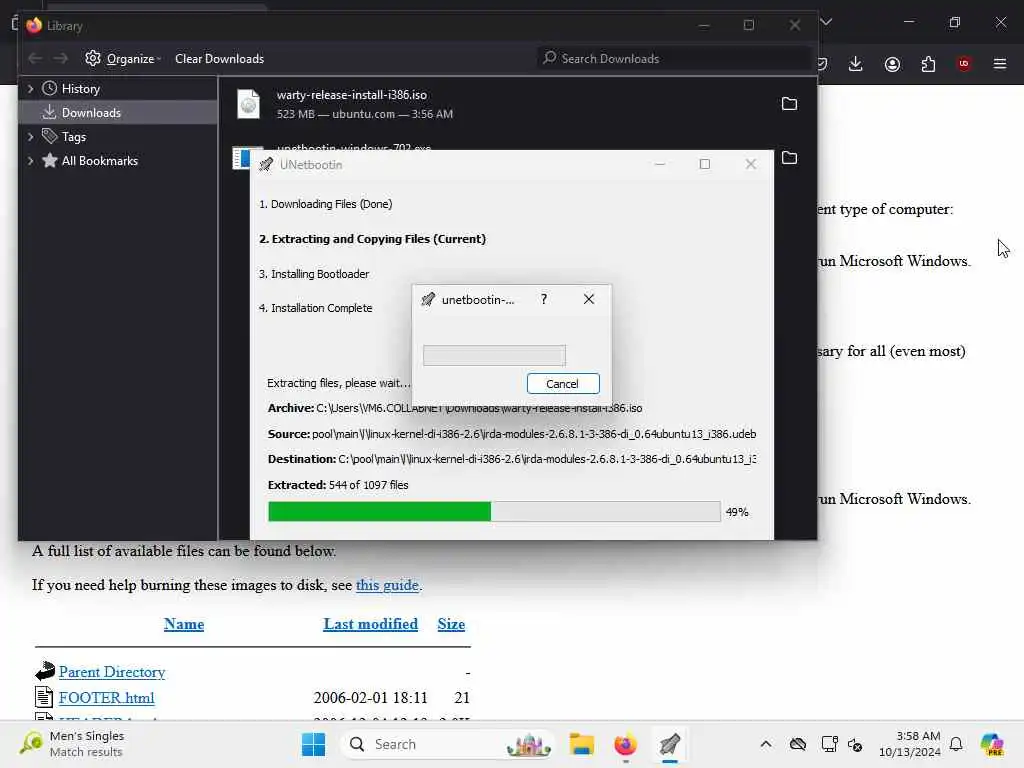1024x768 pixels.
Task: Open the Windows Start menu
Action: click(x=313, y=744)
